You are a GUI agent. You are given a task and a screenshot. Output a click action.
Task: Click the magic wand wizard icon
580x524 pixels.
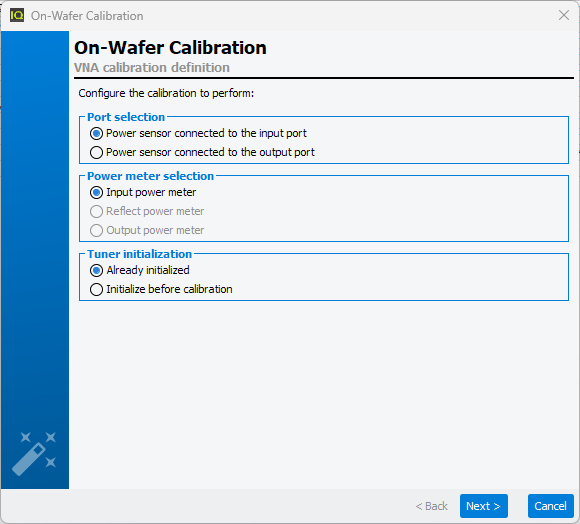34,453
